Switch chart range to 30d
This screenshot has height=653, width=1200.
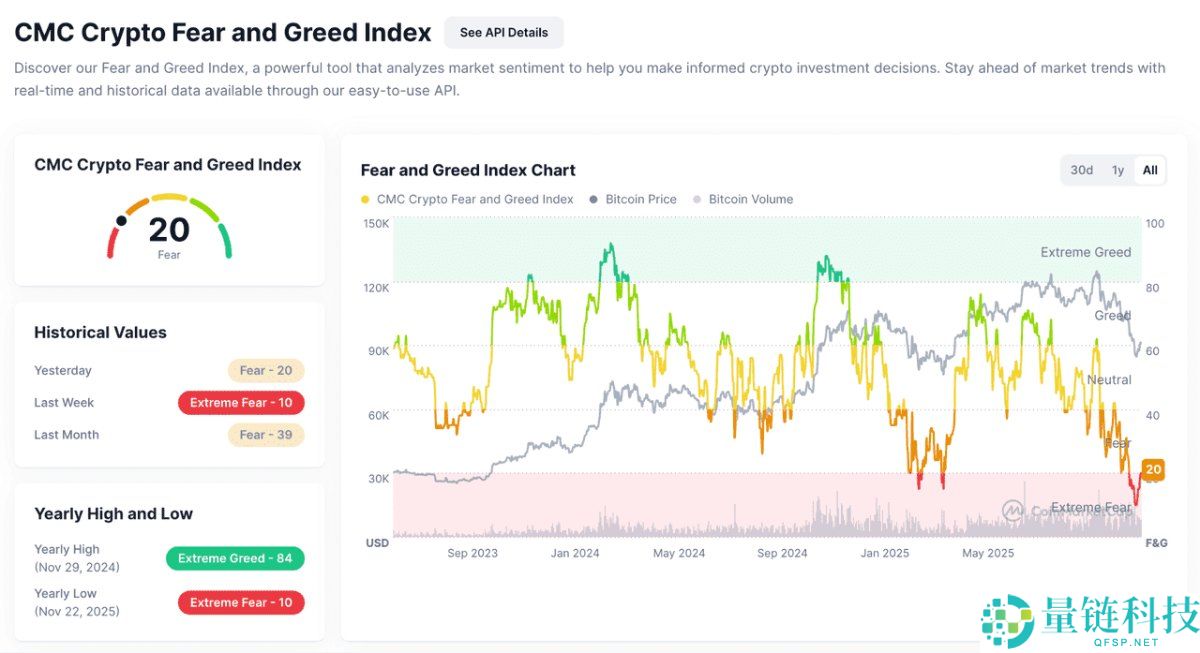pos(1081,170)
